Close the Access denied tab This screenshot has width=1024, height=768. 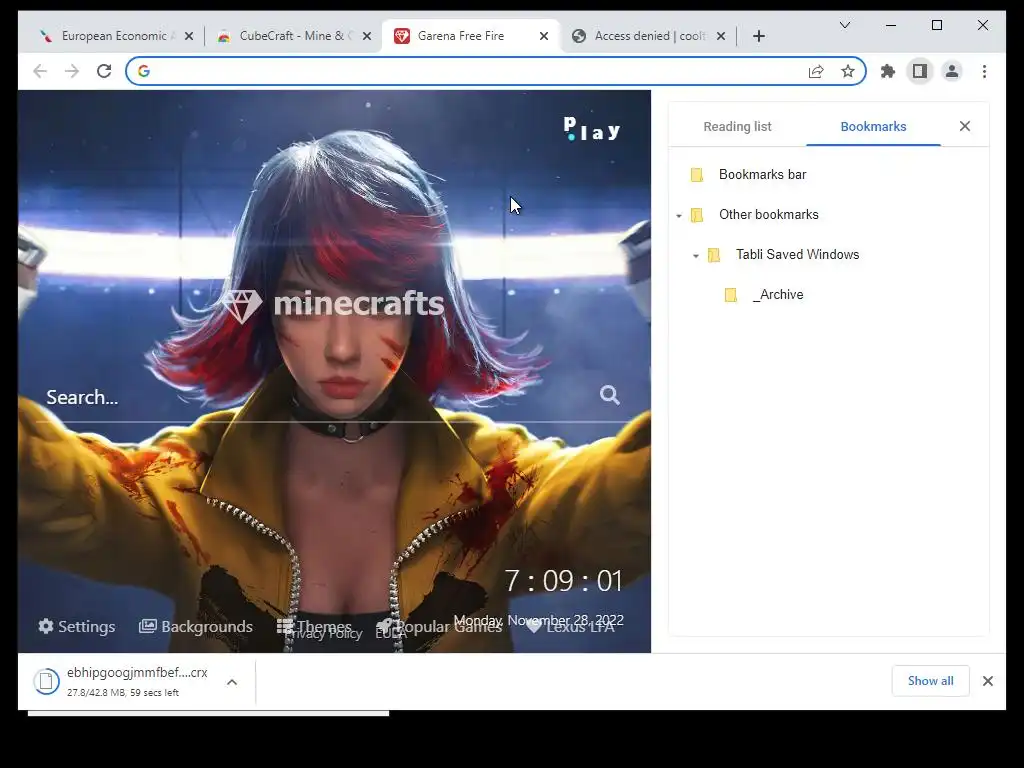click(721, 37)
